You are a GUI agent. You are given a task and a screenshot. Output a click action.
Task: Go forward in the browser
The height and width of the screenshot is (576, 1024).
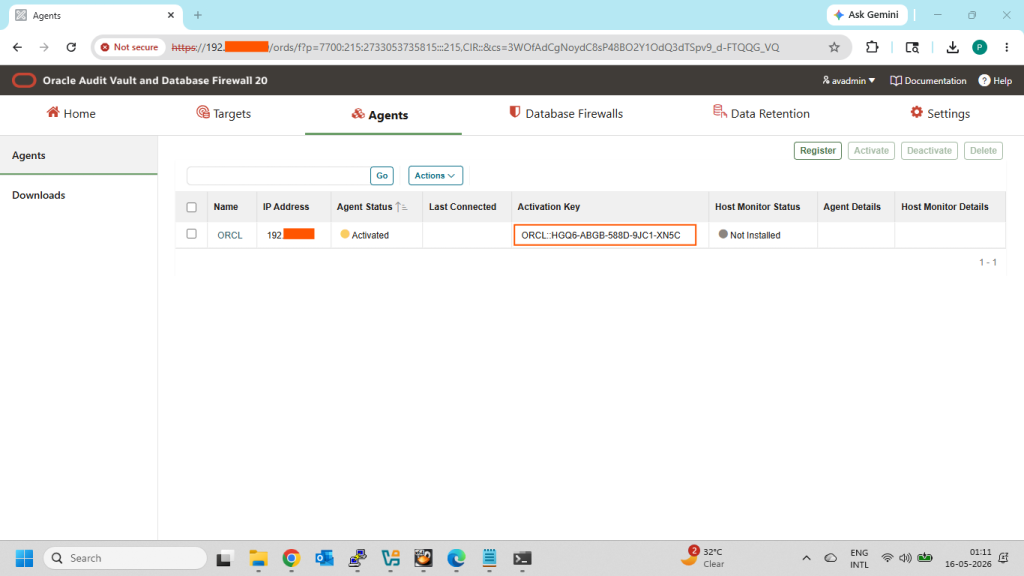[x=44, y=47]
